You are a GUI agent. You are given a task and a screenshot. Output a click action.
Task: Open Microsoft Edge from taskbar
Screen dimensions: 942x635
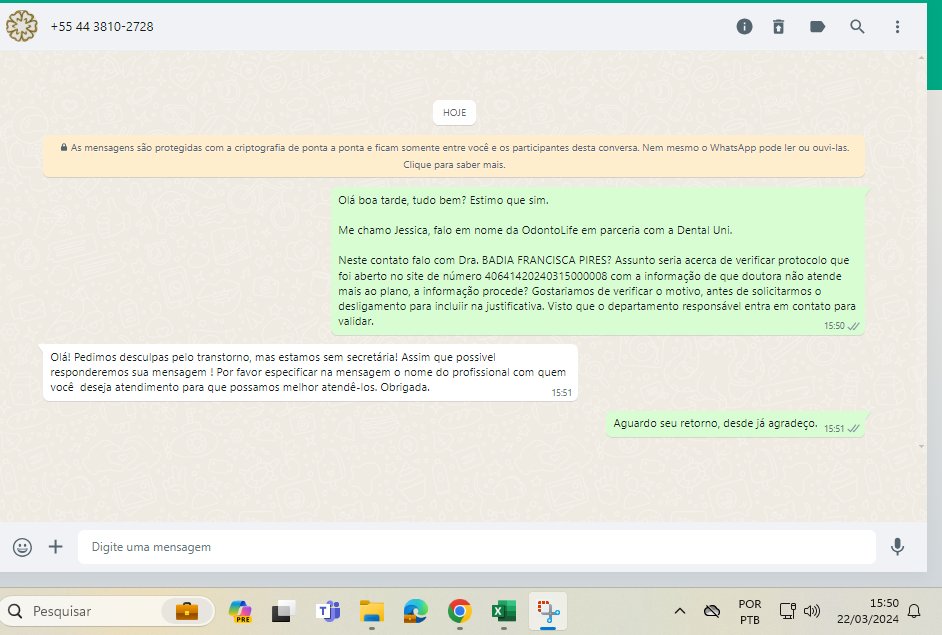pos(416,612)
